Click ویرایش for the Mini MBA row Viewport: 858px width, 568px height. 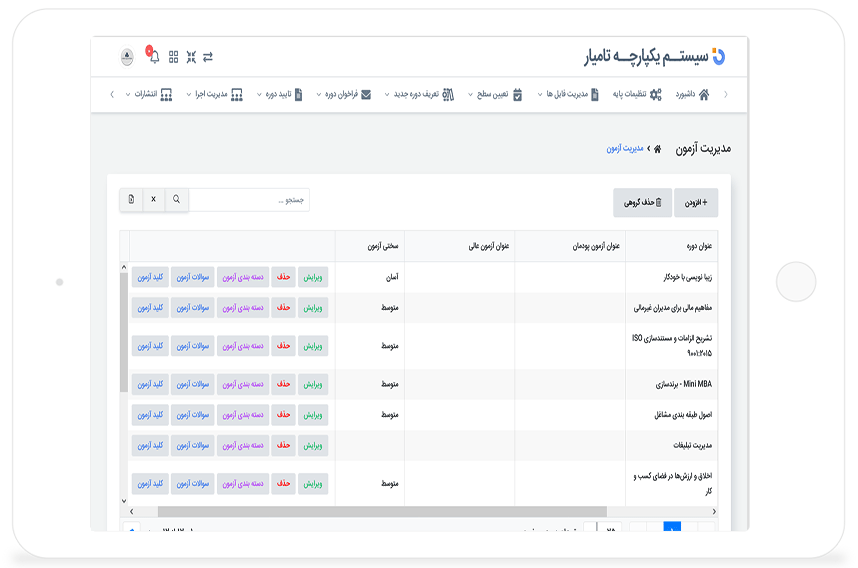[x=313, y=385]
